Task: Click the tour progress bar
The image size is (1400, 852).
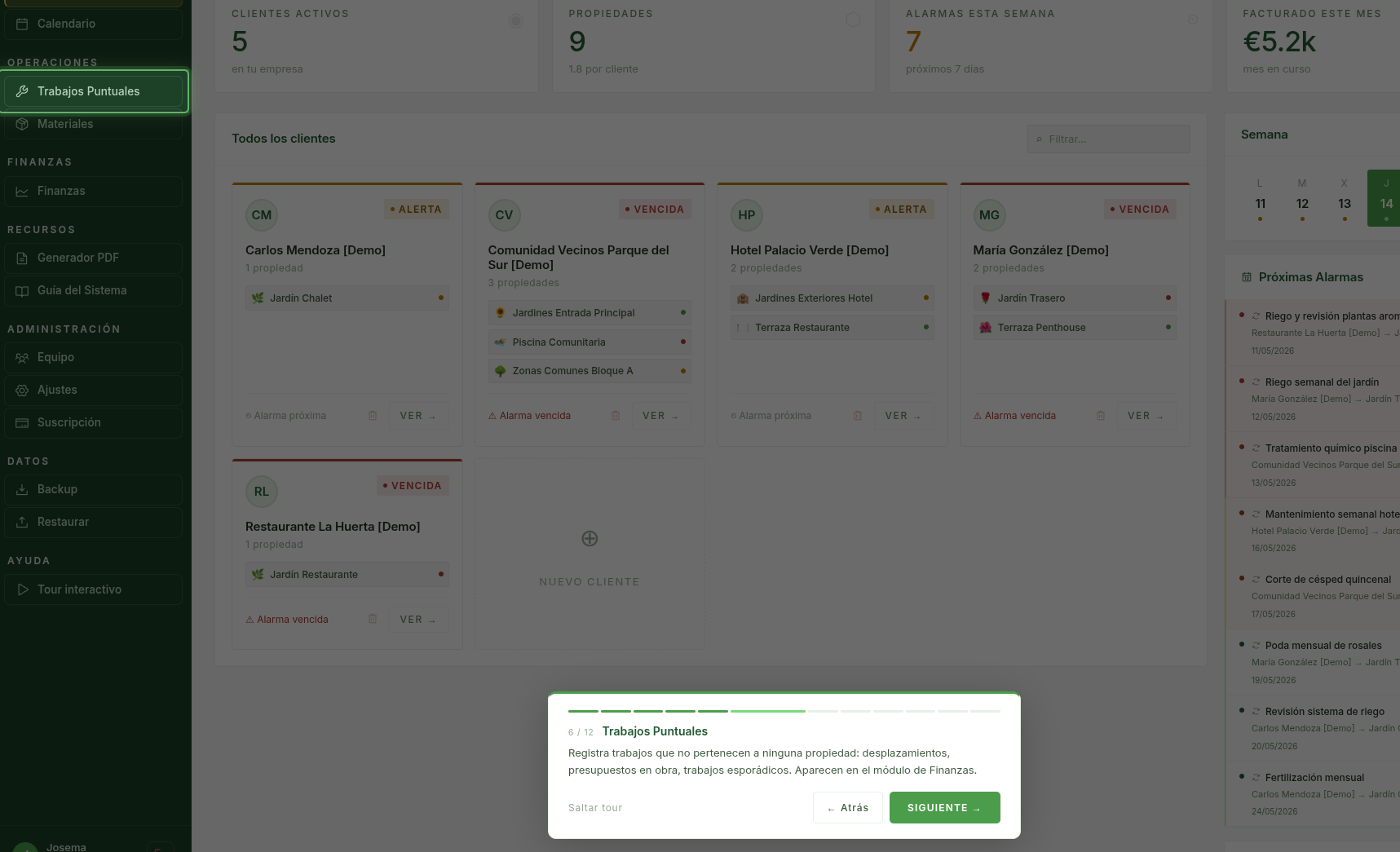Action: coord(784,711)
